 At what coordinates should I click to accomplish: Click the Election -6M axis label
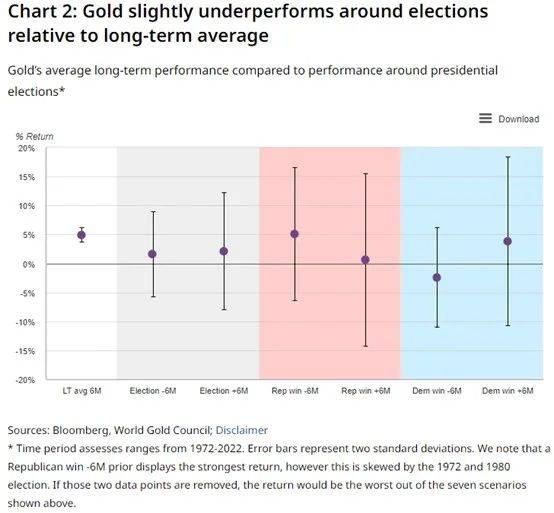pyautogui.click(x=153, y=391)
